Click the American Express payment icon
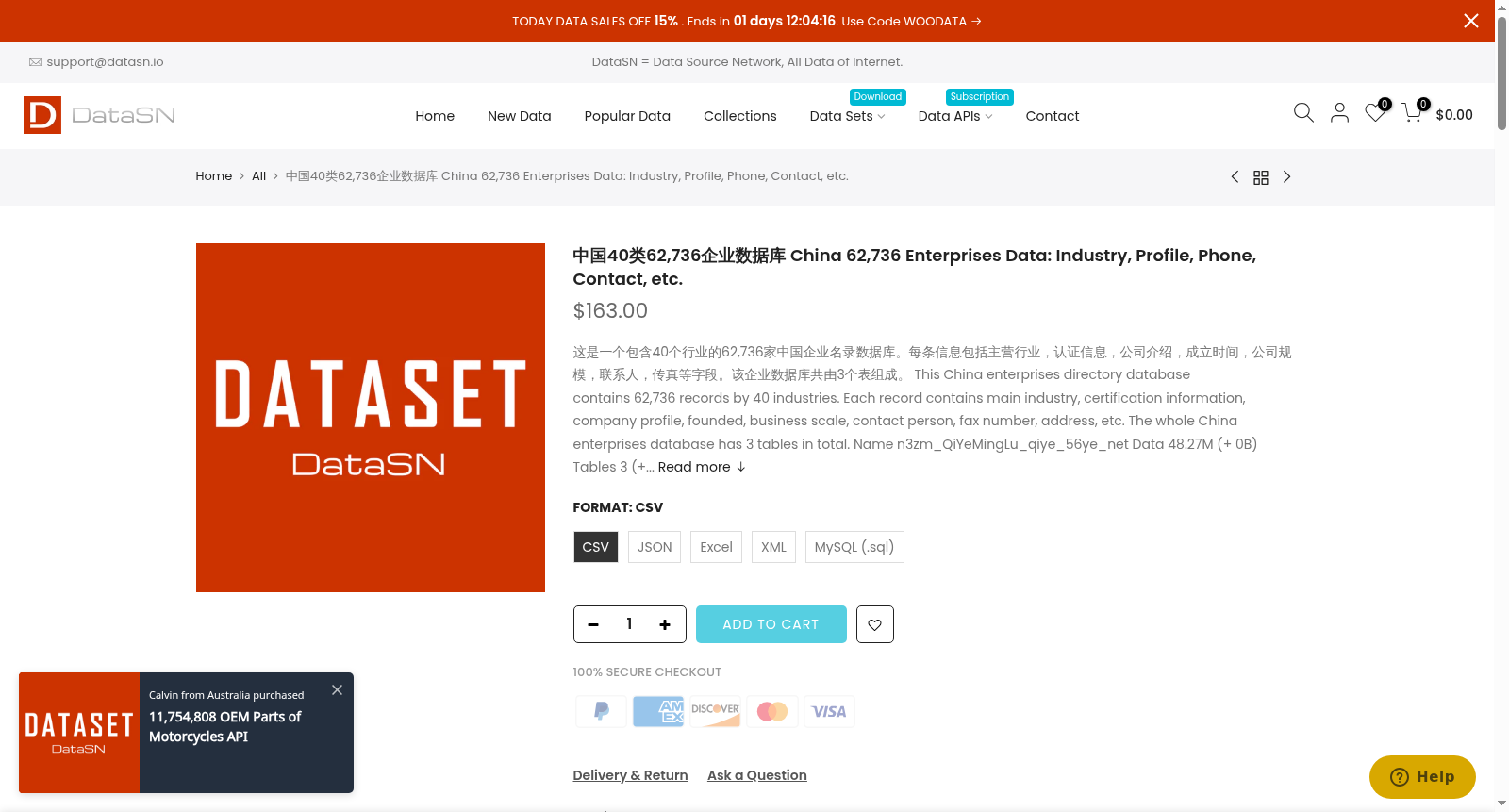Screen dimensions: 1509x812 point(658,711)
